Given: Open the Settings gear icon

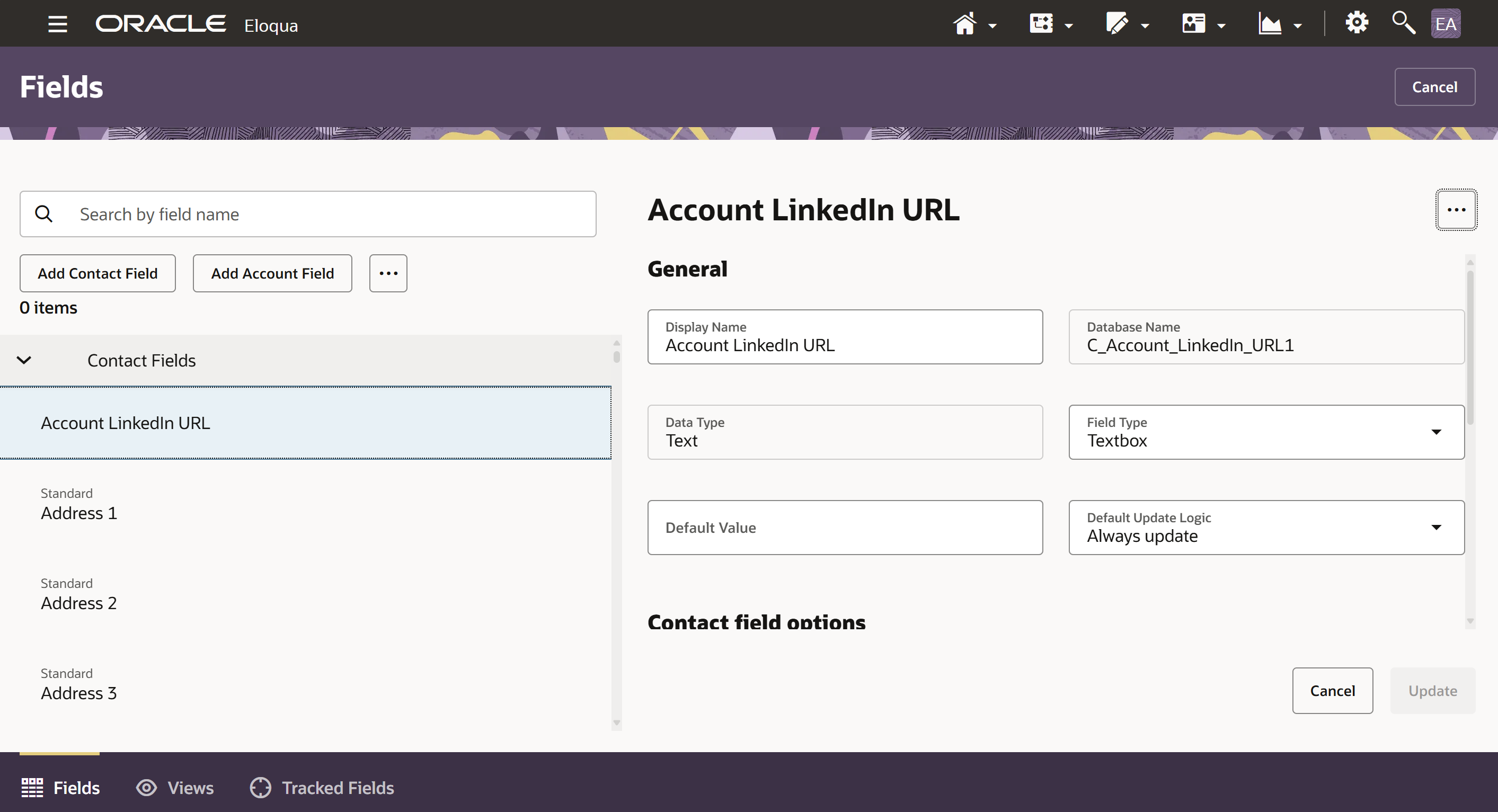Looking at the screenshot, I should point(1357,23).
